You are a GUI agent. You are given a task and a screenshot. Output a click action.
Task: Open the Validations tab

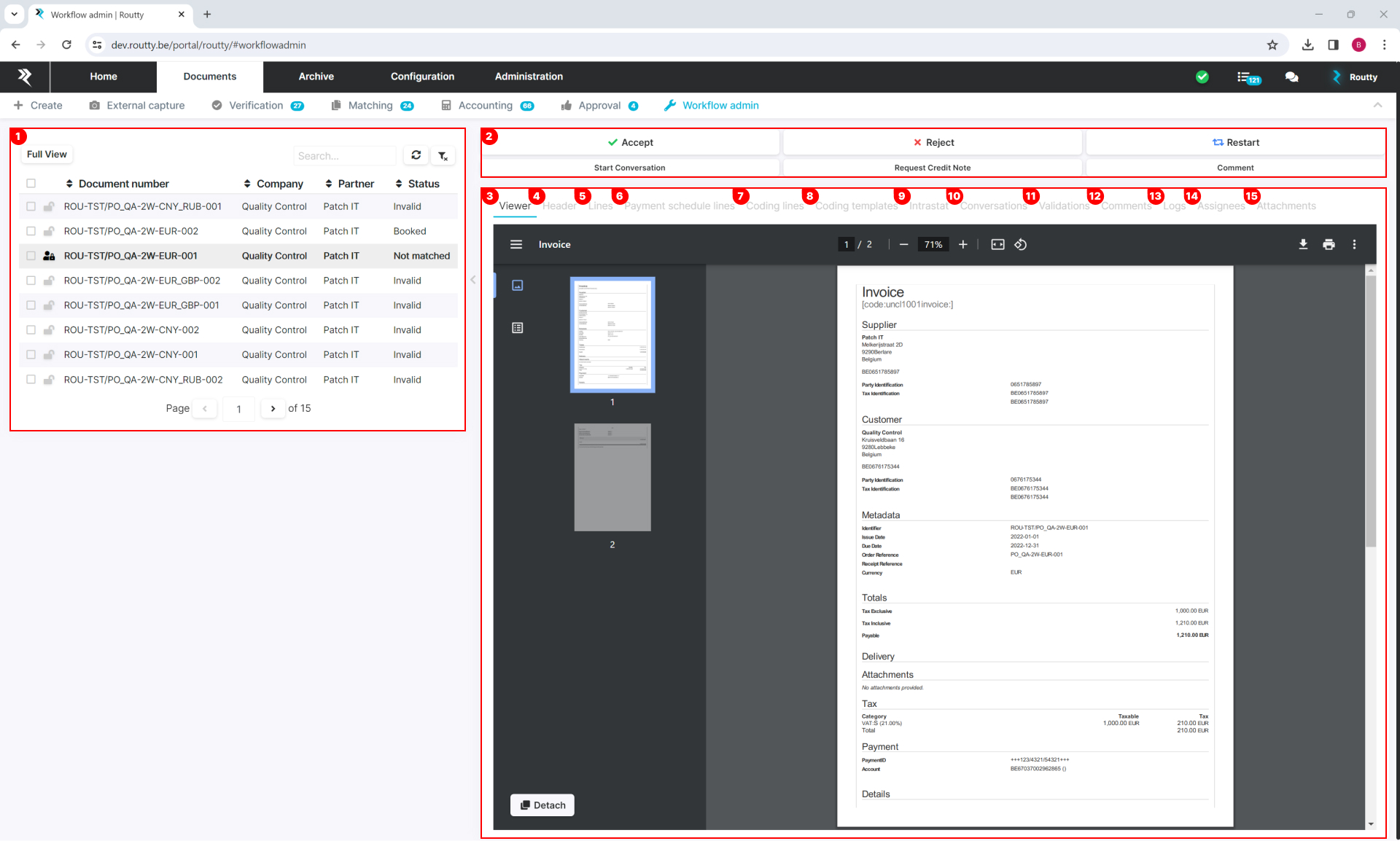click(x=1064, y=206)
